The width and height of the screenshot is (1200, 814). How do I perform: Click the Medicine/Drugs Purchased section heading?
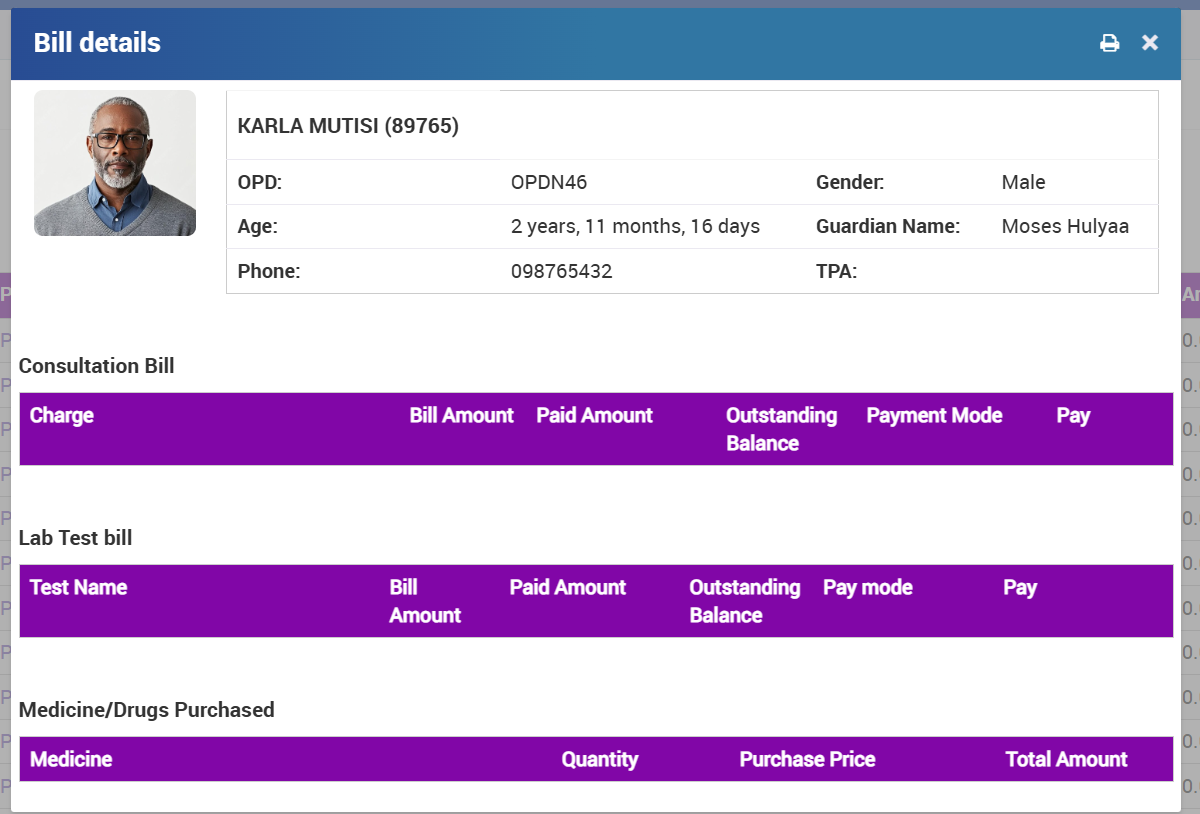coord(146,710)
